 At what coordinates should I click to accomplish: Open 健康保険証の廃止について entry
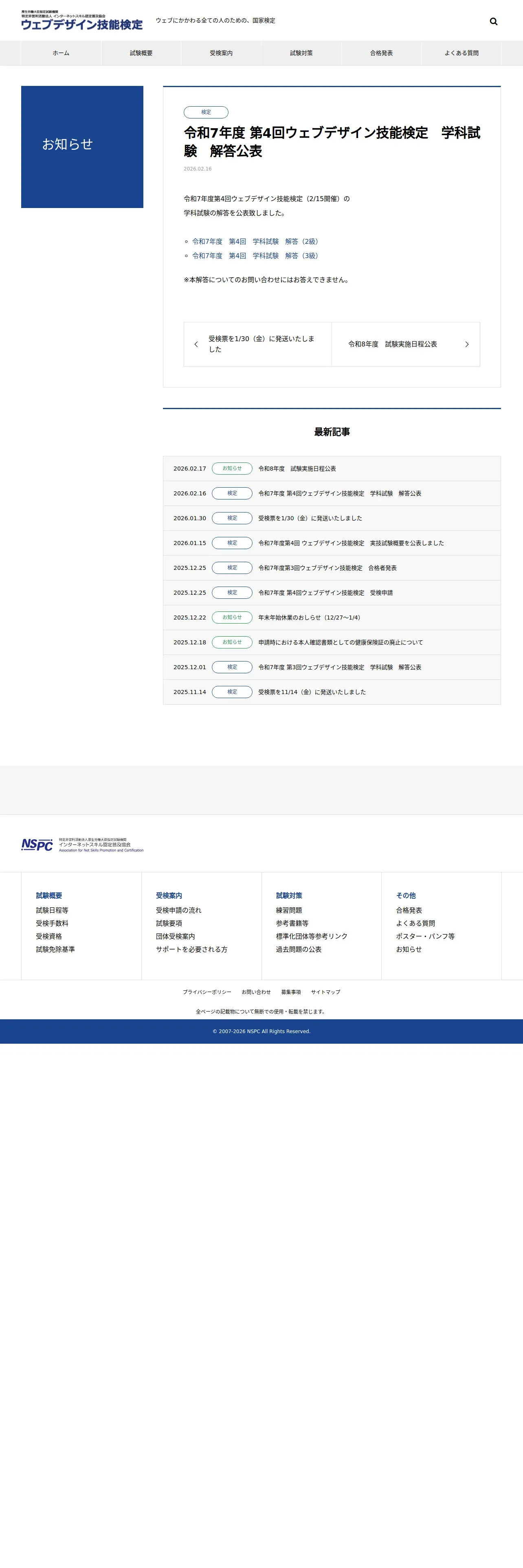341,643
